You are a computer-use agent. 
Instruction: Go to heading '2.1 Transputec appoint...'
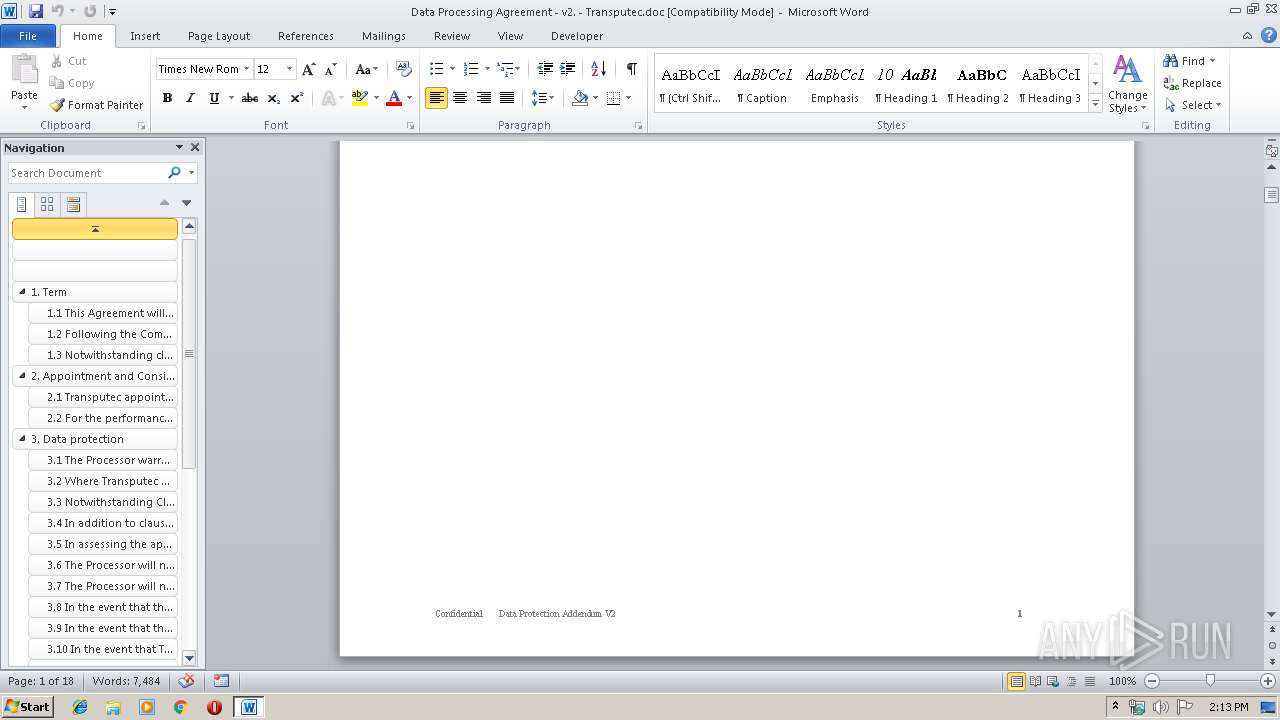click(103, 397)
